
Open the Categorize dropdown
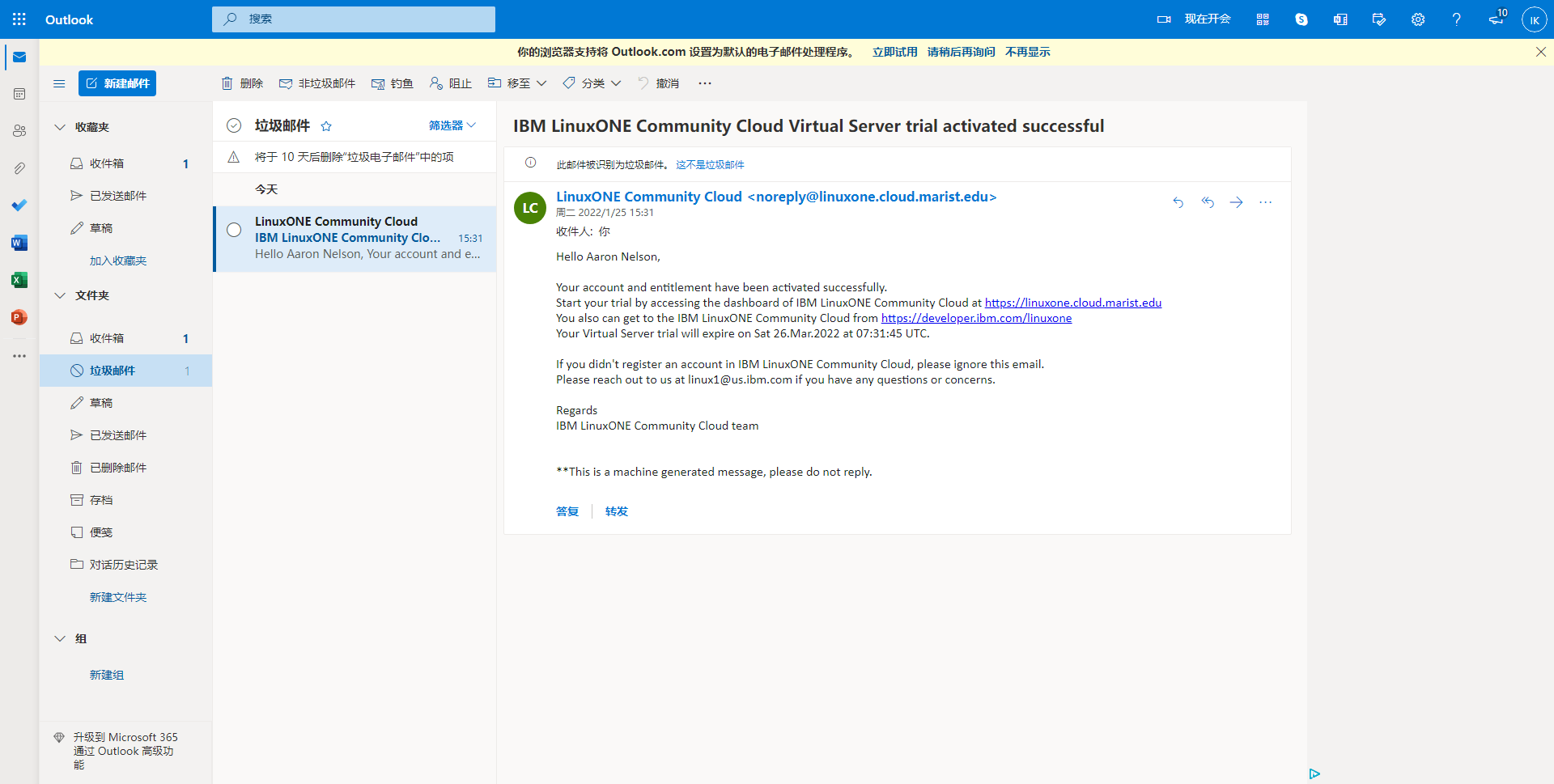coord(592,83)
